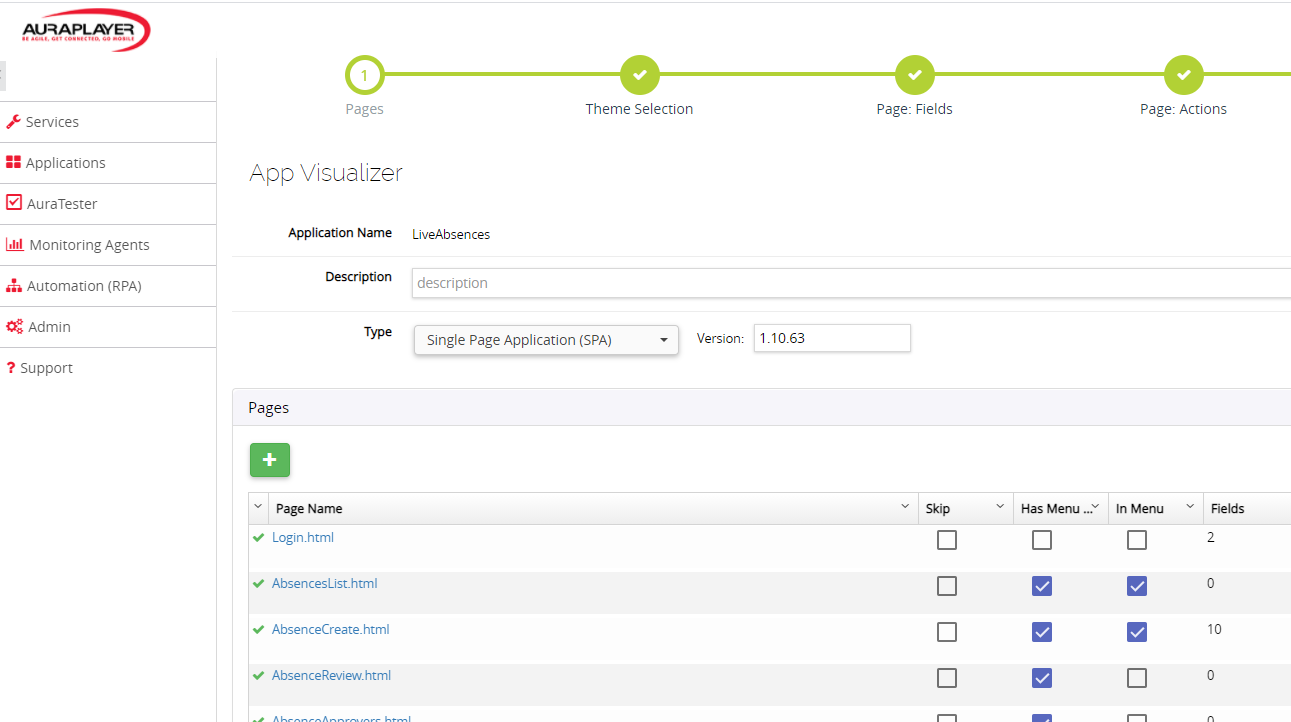The width and height of the screenshot is (1291, 722).
Task: Click the Version field showing 1.10.63
Action: (832, 338)
